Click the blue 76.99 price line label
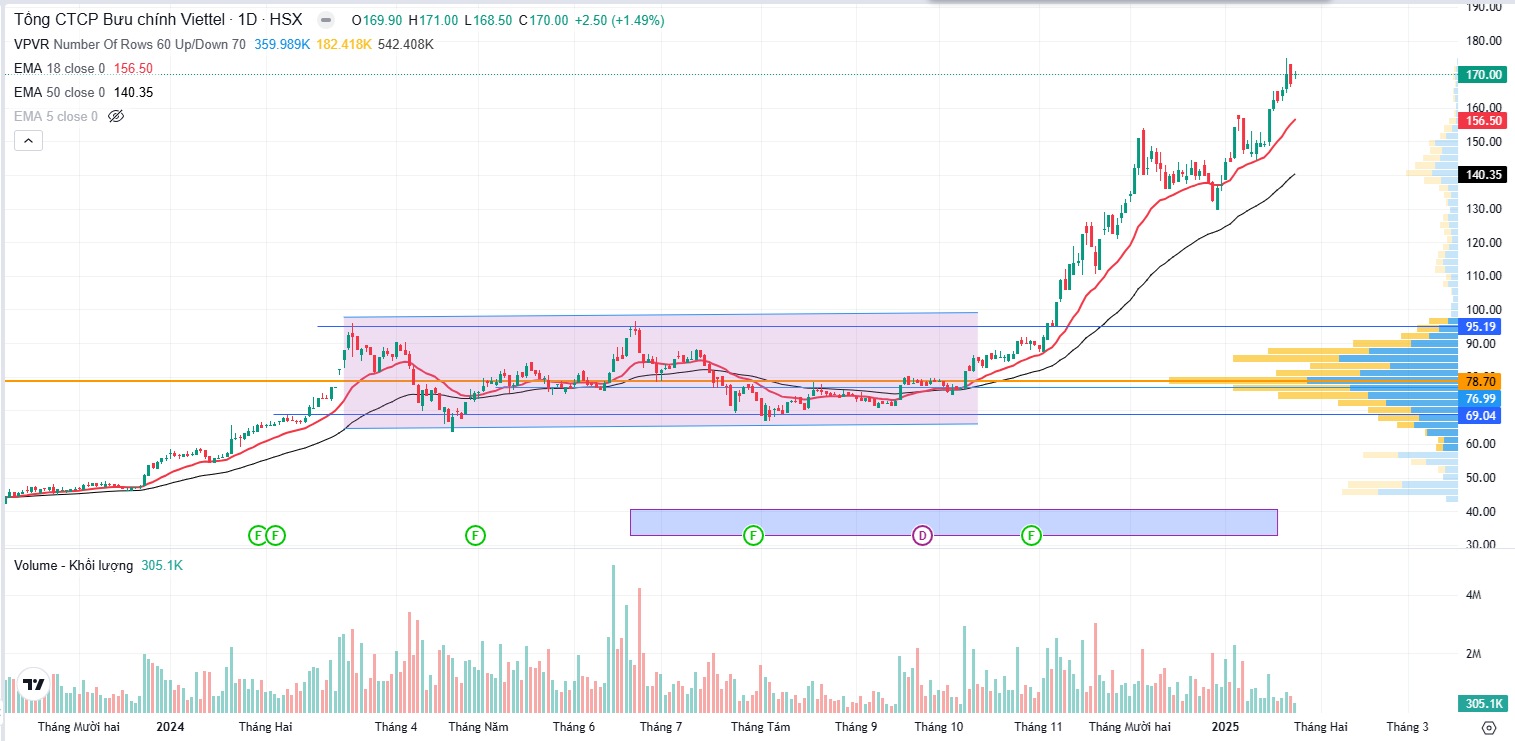 (x=1482, y=397)
